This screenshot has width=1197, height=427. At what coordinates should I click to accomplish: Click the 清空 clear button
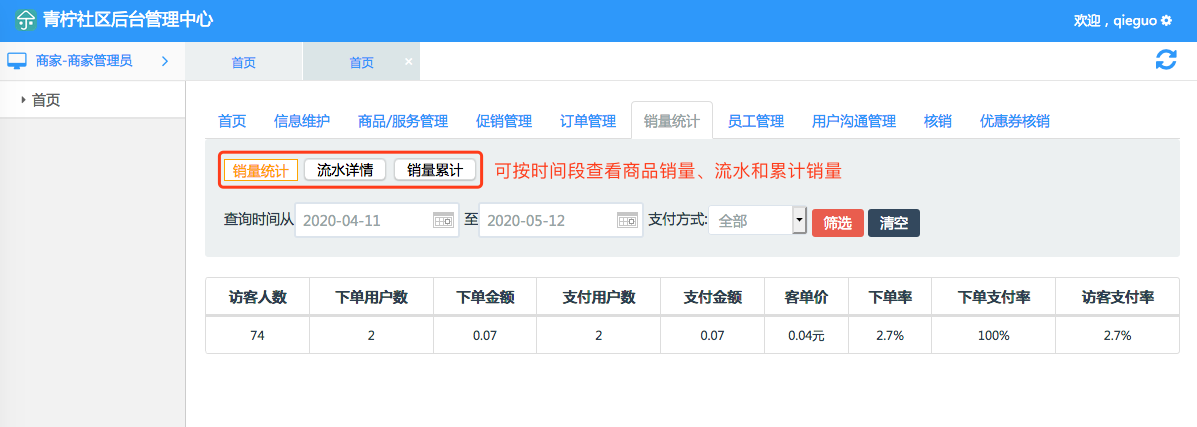coord(894,223)
